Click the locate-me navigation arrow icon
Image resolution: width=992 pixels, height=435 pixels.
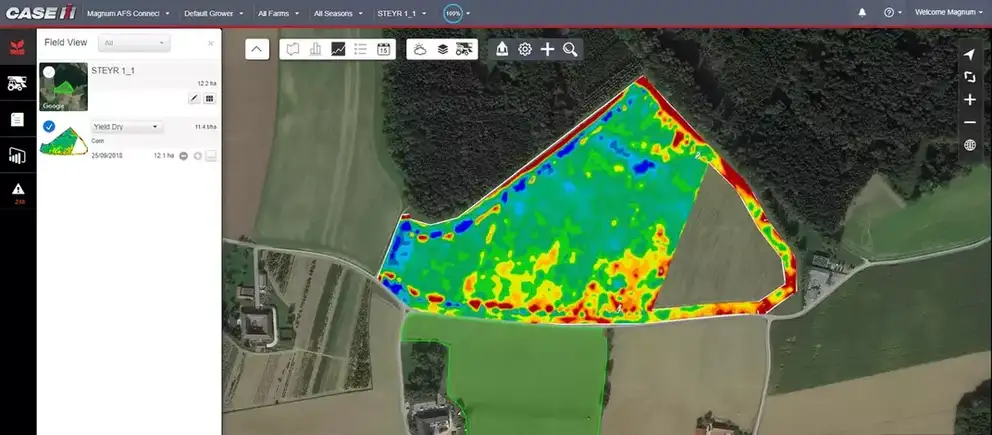[x=969, y=54]
